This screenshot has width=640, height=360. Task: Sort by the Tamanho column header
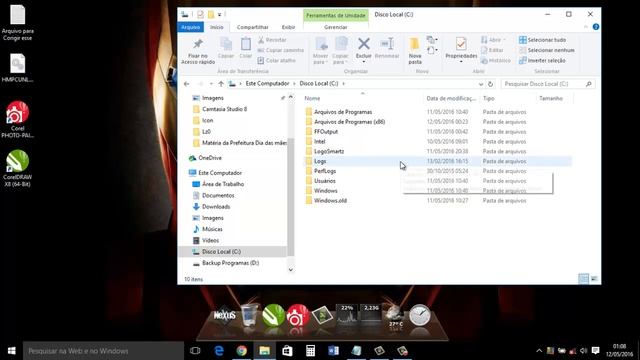(554, 98)
